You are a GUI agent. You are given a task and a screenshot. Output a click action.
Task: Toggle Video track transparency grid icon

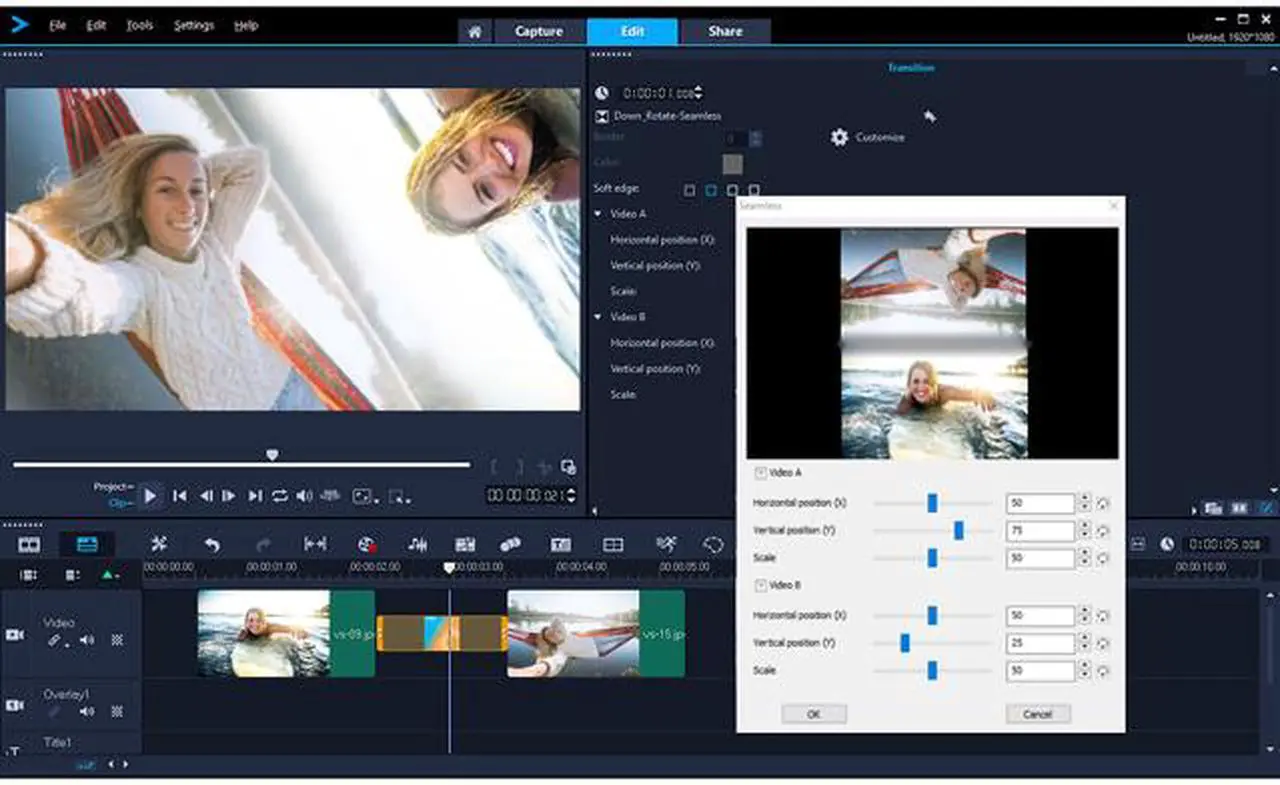117,640
